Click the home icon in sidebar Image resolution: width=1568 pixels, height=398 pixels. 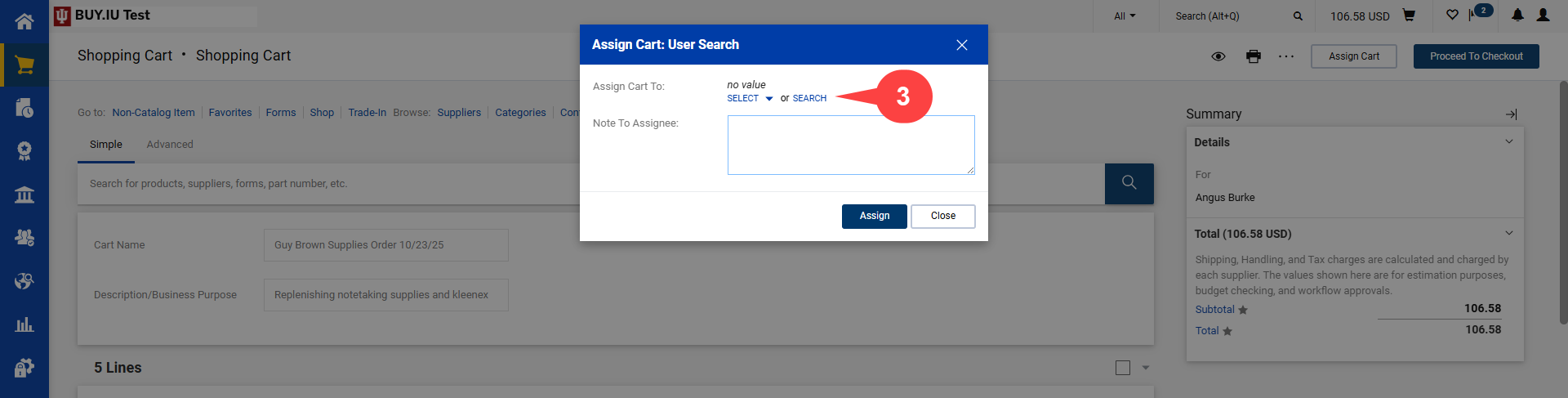pos(24,21)
